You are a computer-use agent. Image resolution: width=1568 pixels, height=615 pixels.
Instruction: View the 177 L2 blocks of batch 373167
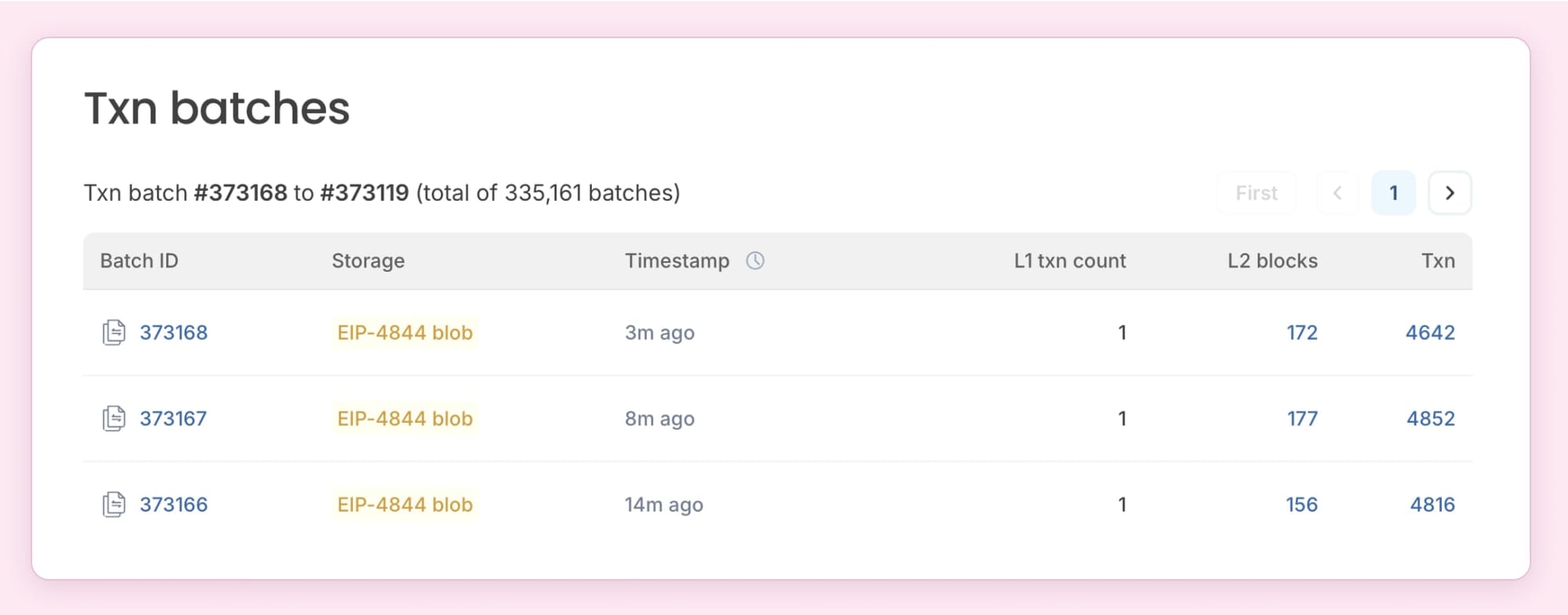(1301, 418)
